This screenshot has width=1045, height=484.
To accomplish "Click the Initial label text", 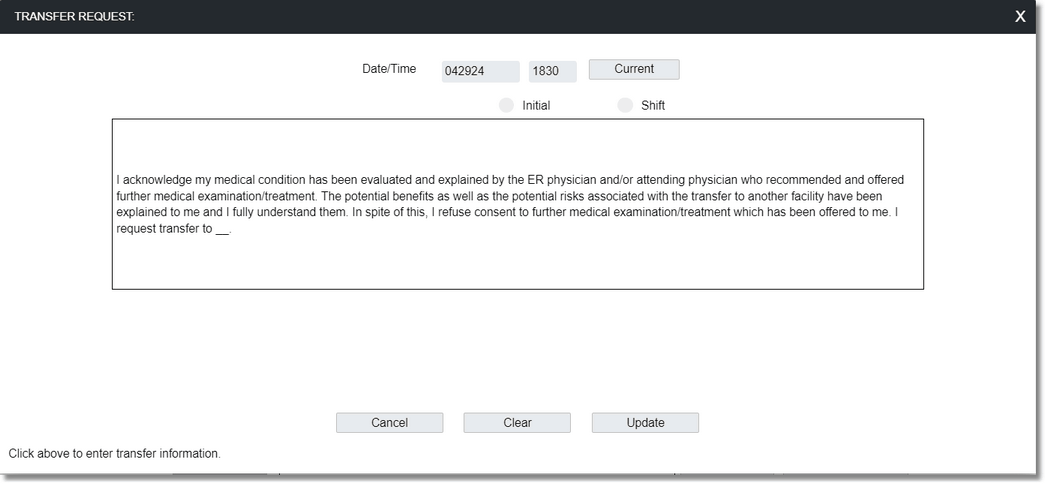I will tap(536, 105).
